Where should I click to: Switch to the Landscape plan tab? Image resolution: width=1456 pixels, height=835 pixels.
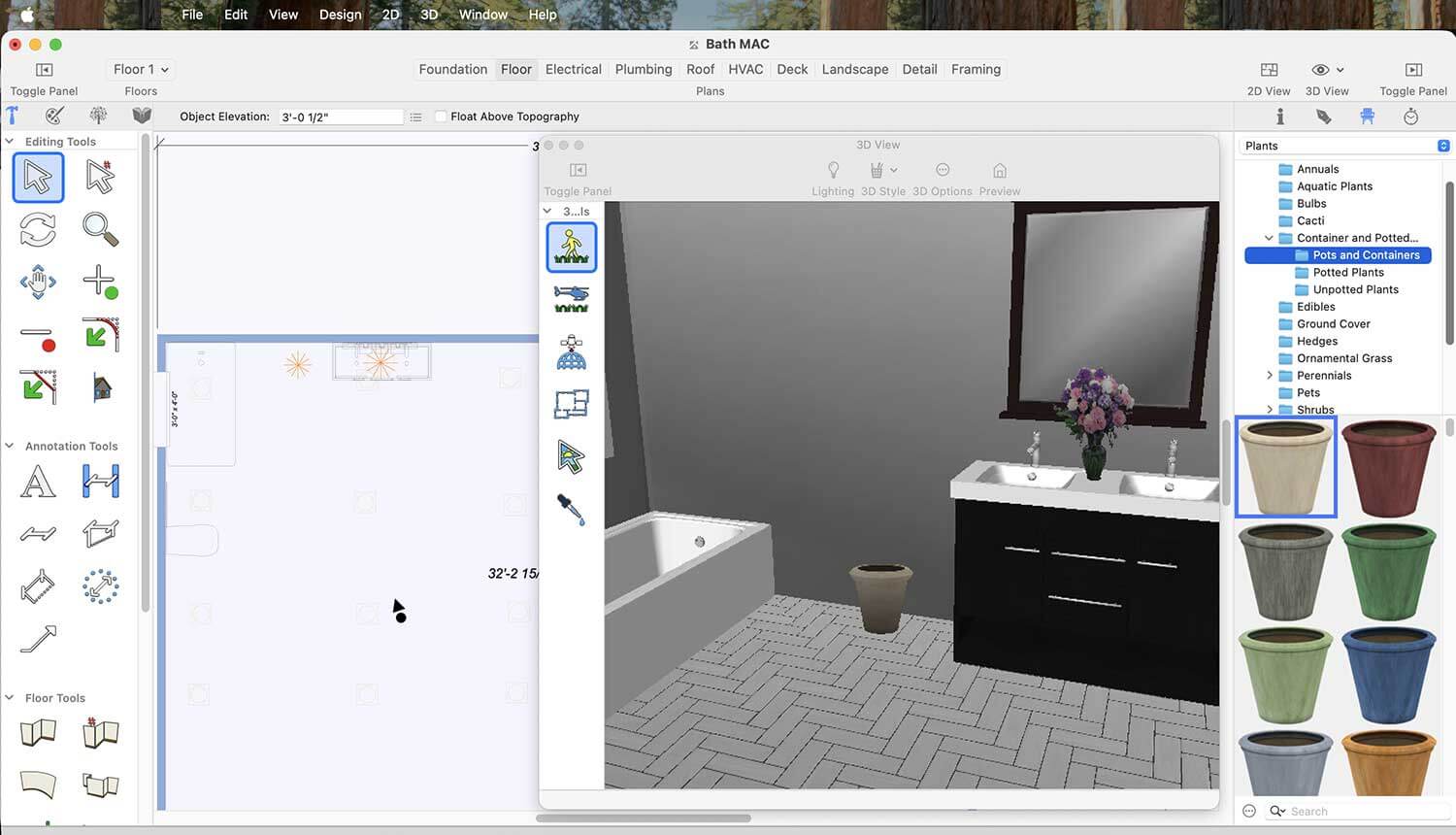click(x=854, y=69)
